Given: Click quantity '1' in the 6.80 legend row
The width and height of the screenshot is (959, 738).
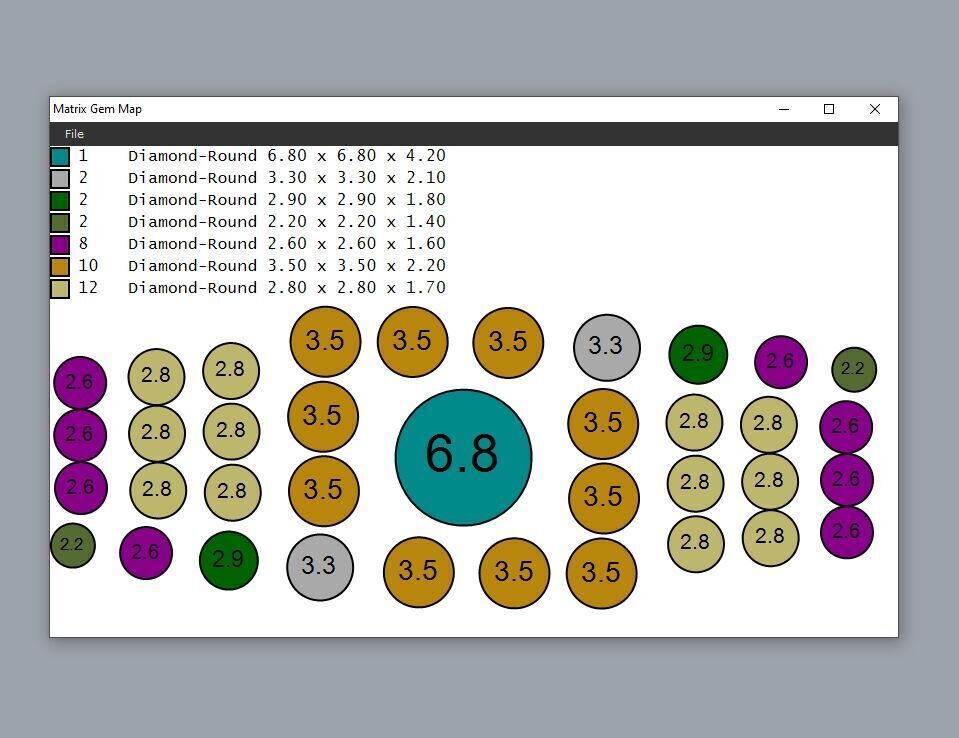Looking at the screenshot, I should [83, 155].
